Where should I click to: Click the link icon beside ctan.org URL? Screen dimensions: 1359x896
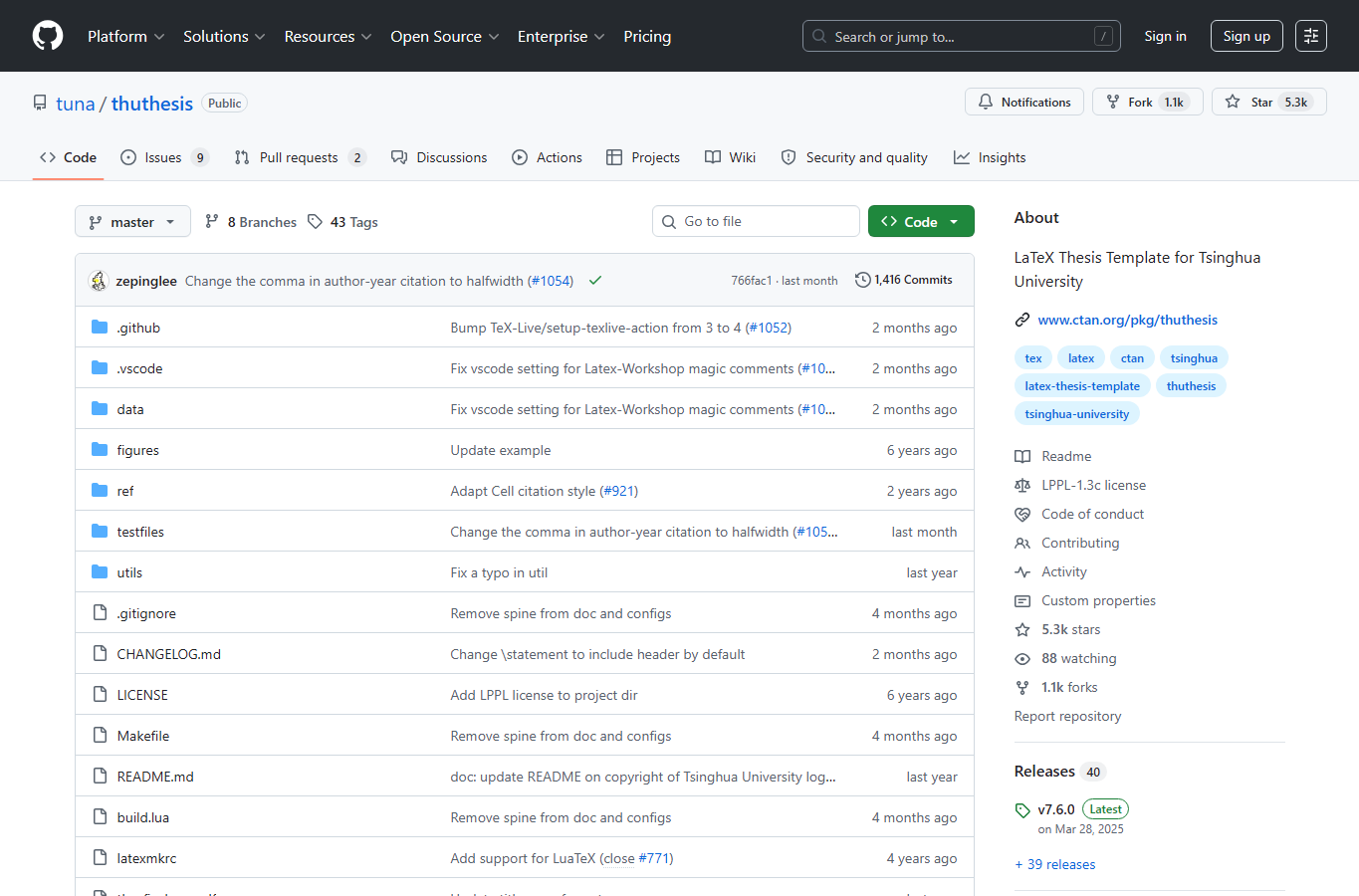1022,320
